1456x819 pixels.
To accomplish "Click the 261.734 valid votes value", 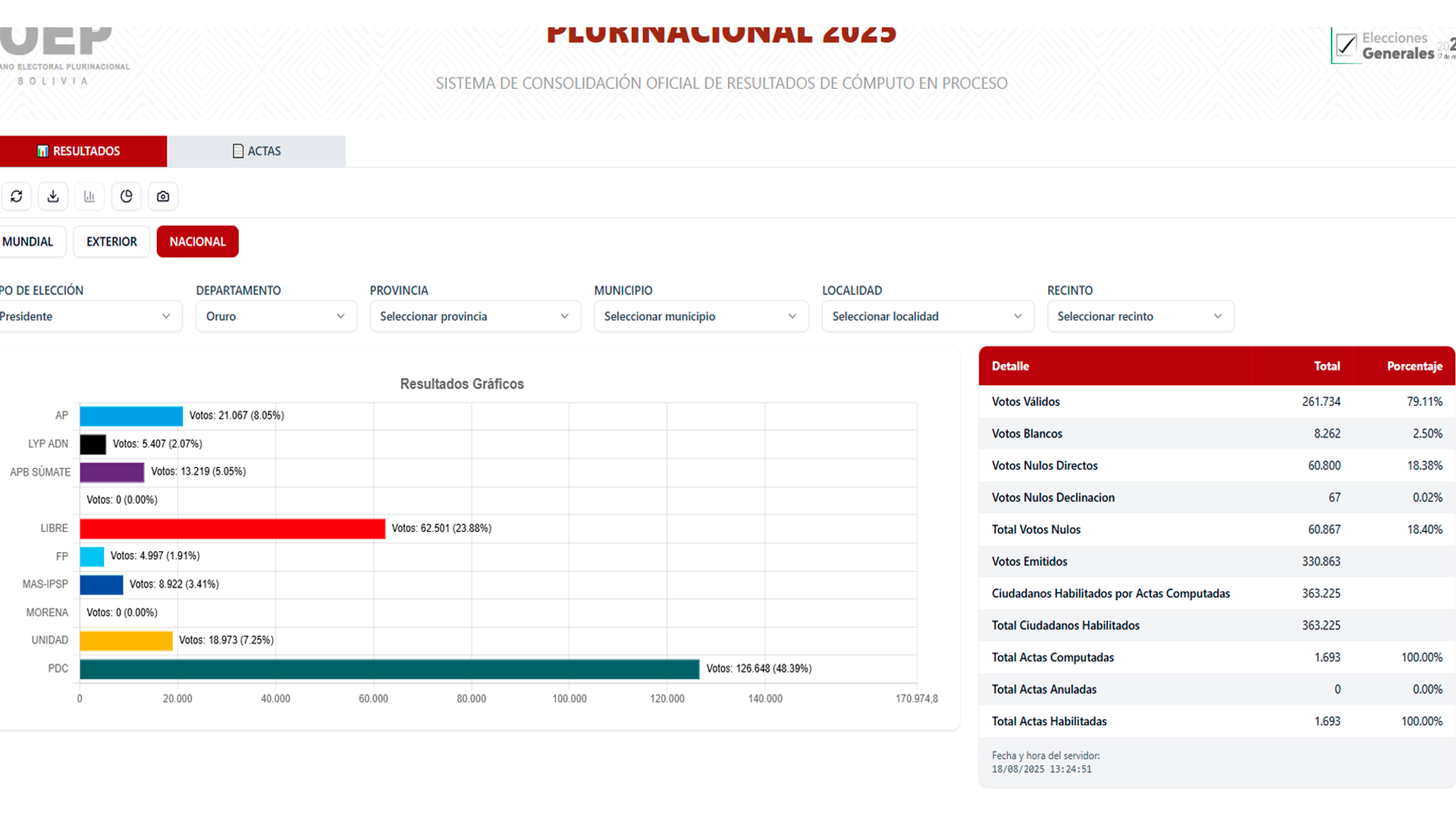I will coord(1321,402).
